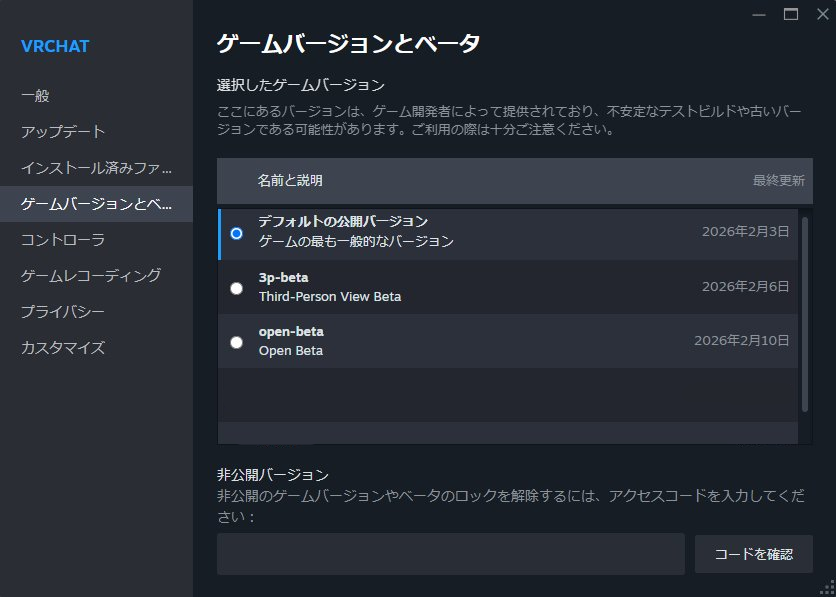Viewport: 836px width, 597px height.
Task: Focus the private beta access code field
Action: click(x=450, y=554)
